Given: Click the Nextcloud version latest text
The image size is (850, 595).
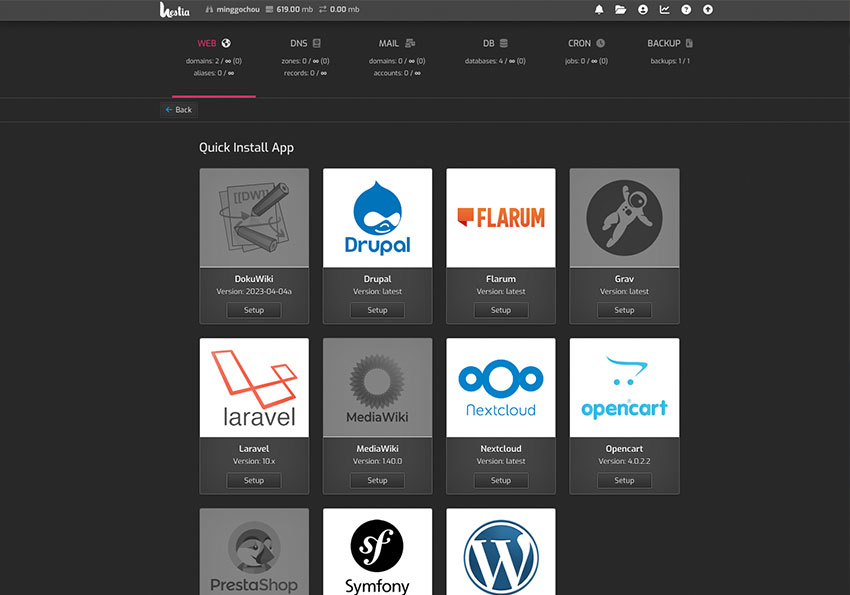Looking at the screenshot, I should pos(501,462).
